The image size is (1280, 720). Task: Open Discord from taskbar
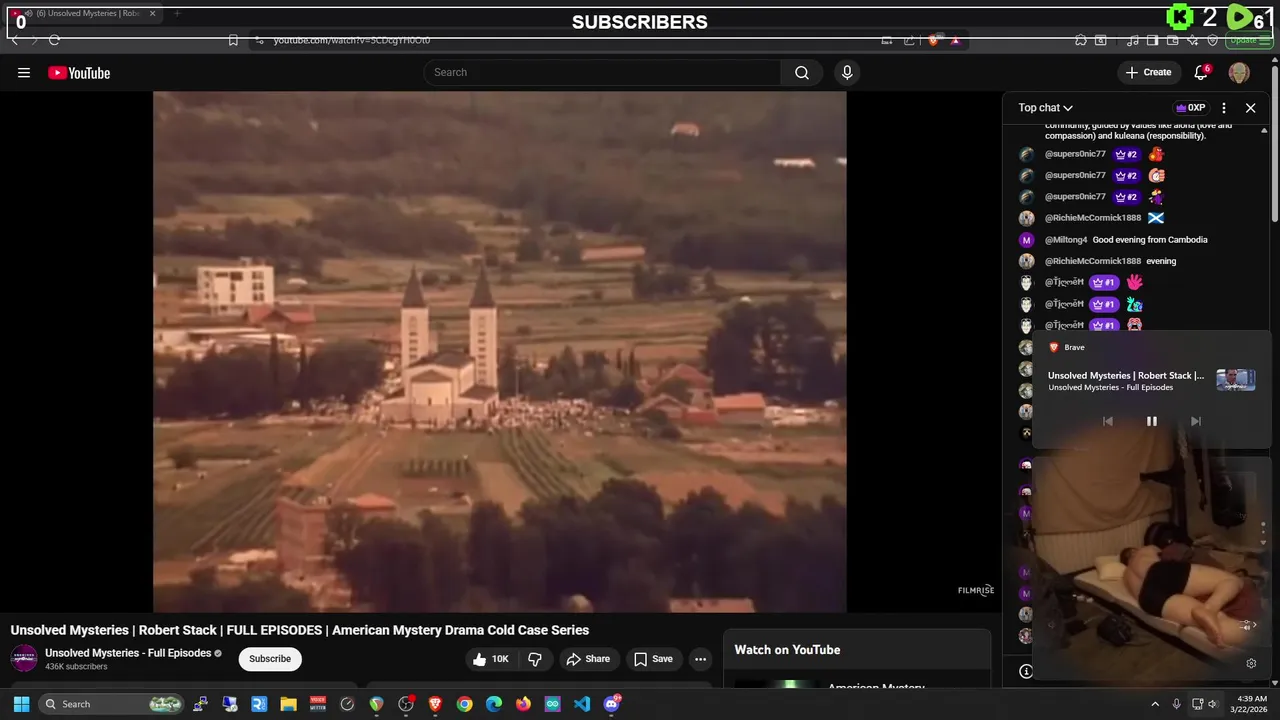pyautogui.click(x=612, y=704)
